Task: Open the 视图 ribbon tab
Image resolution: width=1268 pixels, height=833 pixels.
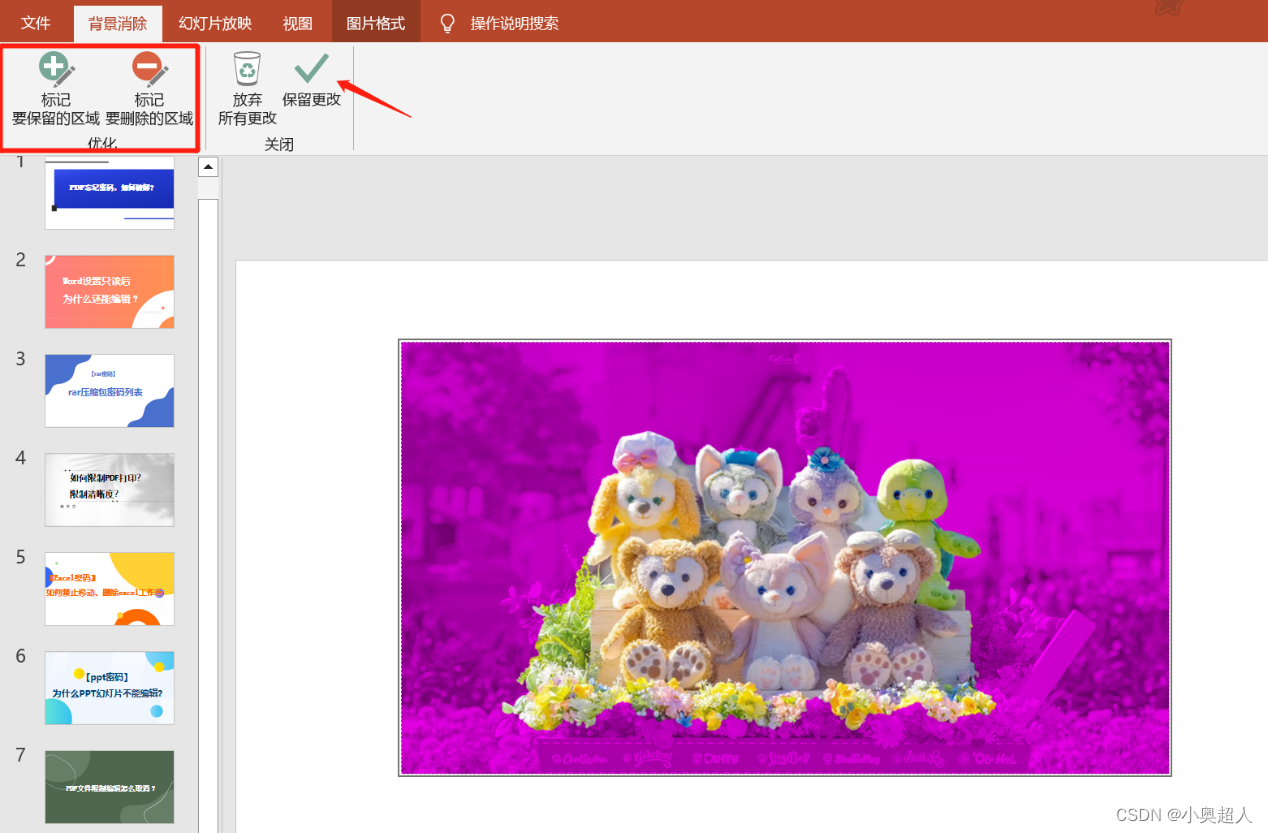Action: 298,23
